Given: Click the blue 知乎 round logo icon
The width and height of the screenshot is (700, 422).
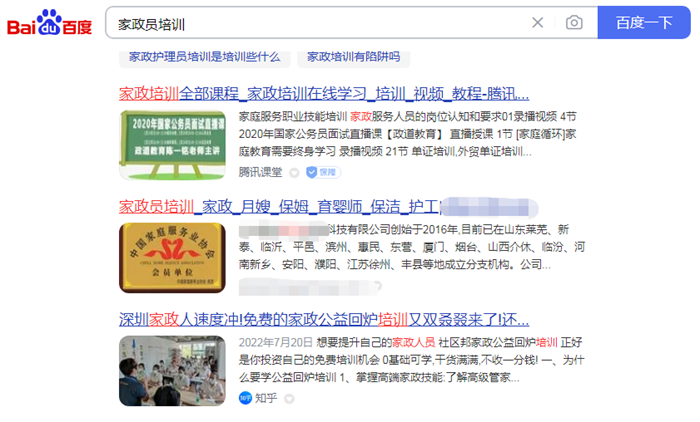Looking at the screenshot, I should coord(246,398).
